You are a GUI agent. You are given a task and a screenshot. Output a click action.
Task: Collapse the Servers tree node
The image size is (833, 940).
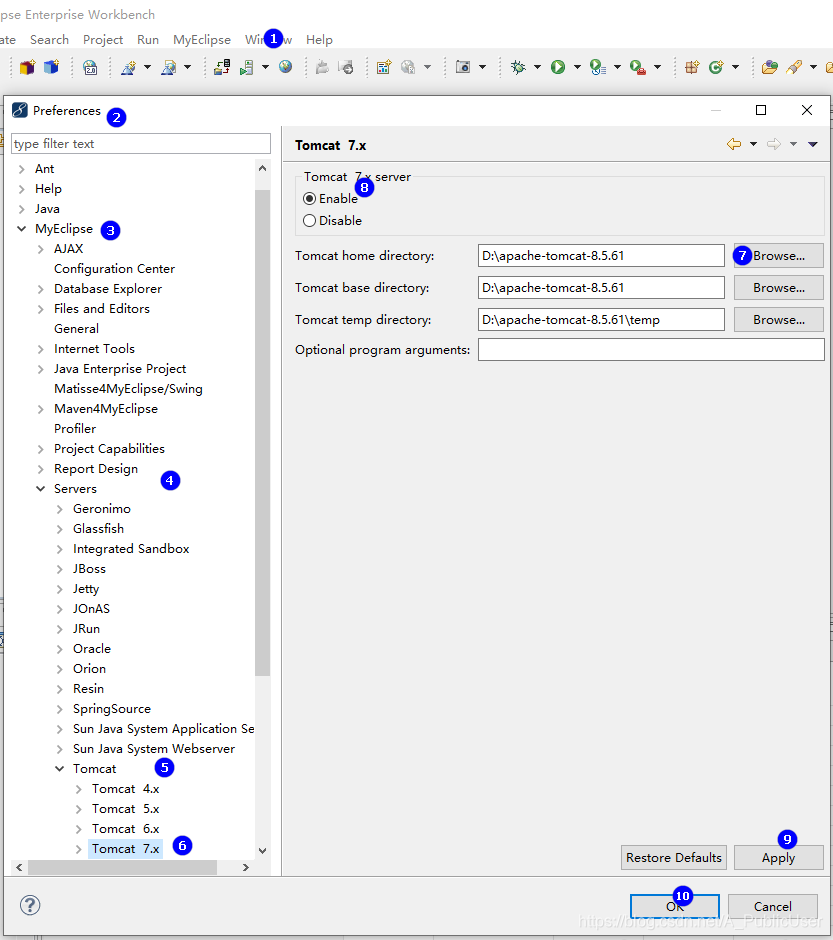point(41,489)
